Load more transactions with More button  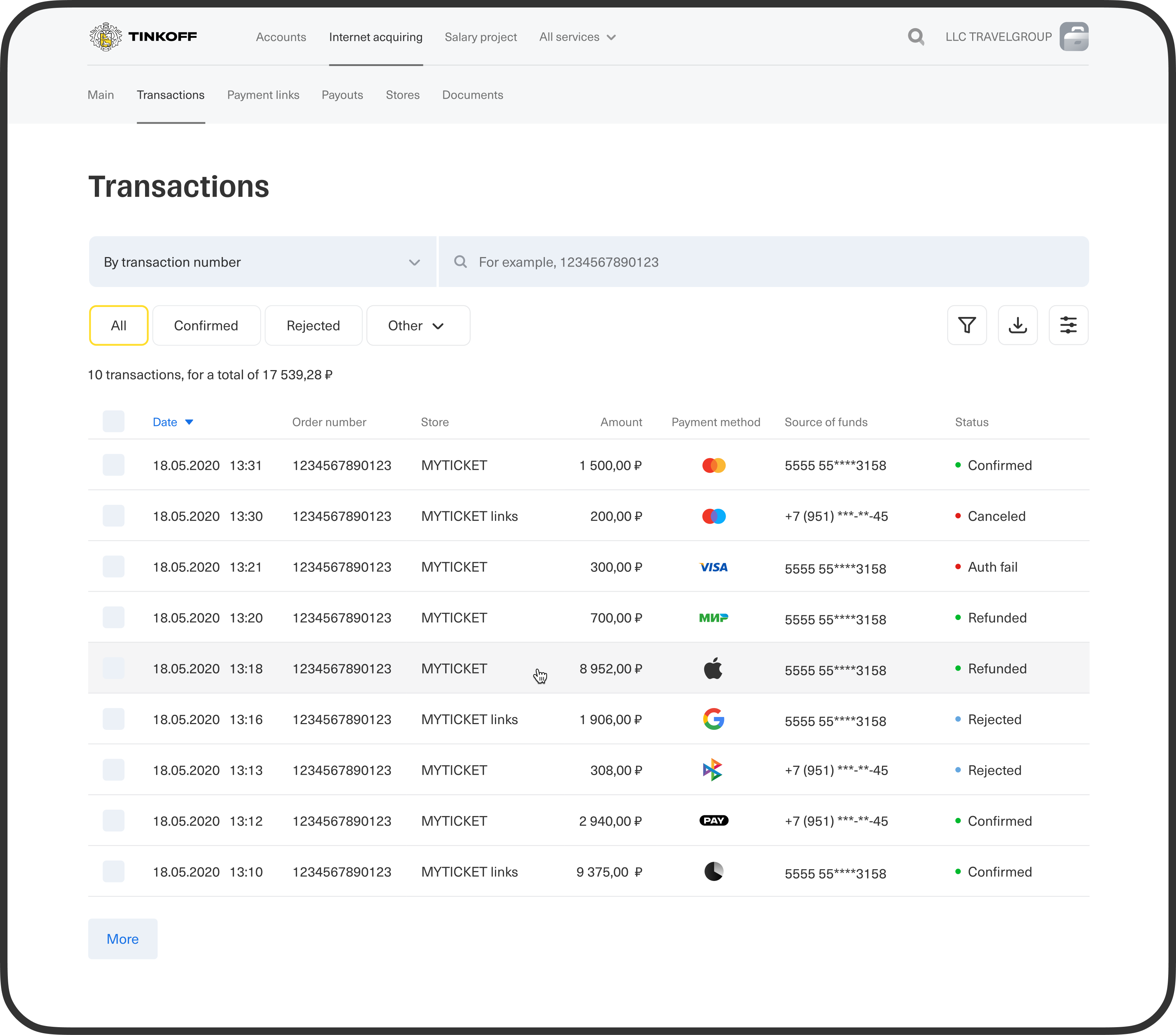[x=123, y=939]
